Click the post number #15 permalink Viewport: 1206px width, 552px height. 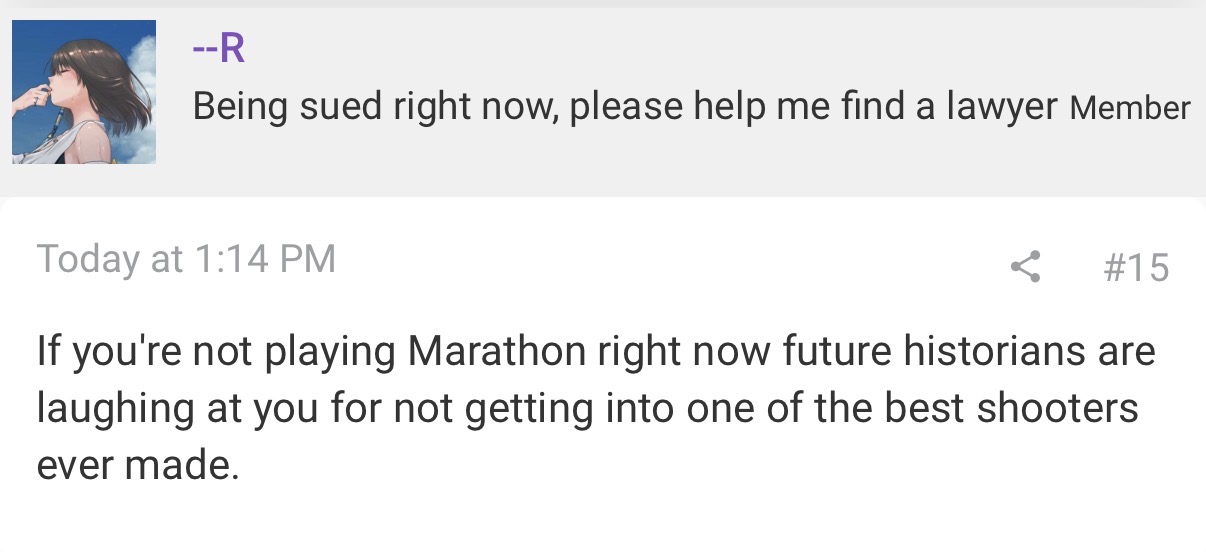(1135, 267)
